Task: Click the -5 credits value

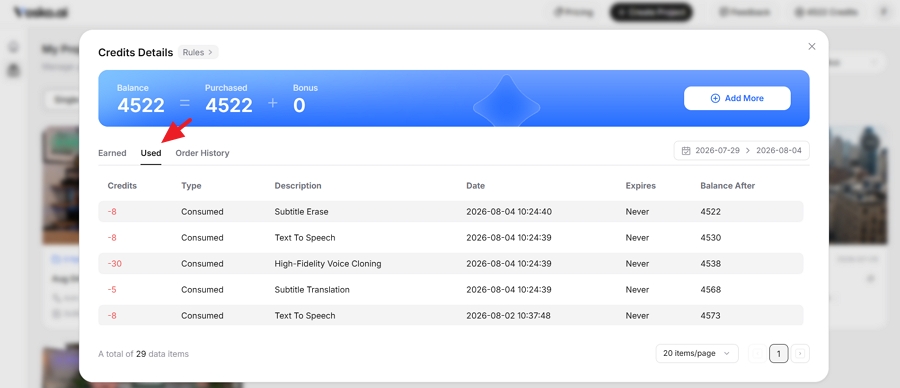Action: click(x=112, y=290)
